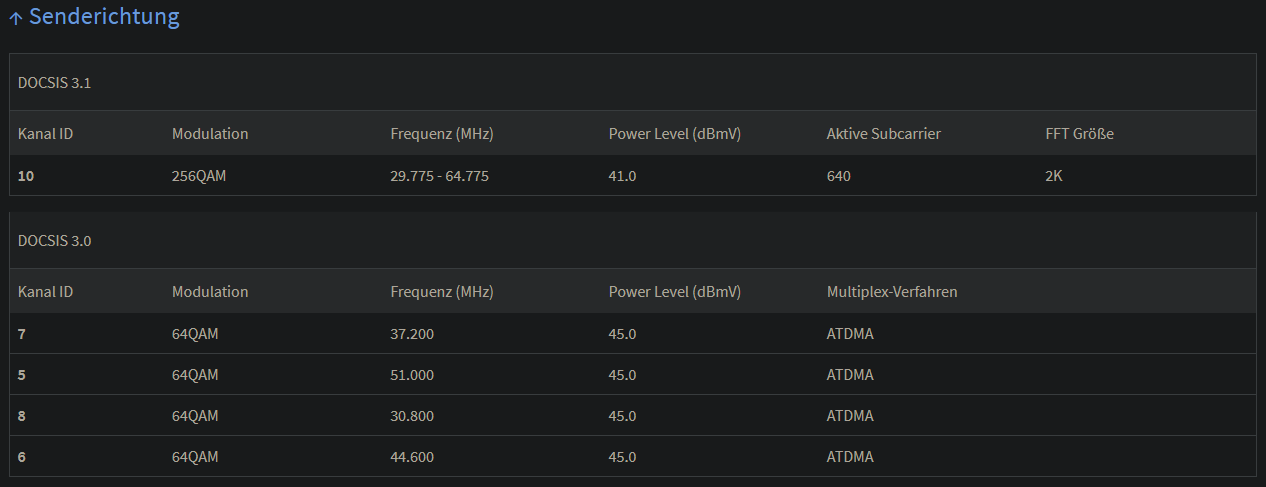1266x487 pixels.
Task: Click the 29.775 - 64.775 frequency value
Action: (x=439, y=176)
